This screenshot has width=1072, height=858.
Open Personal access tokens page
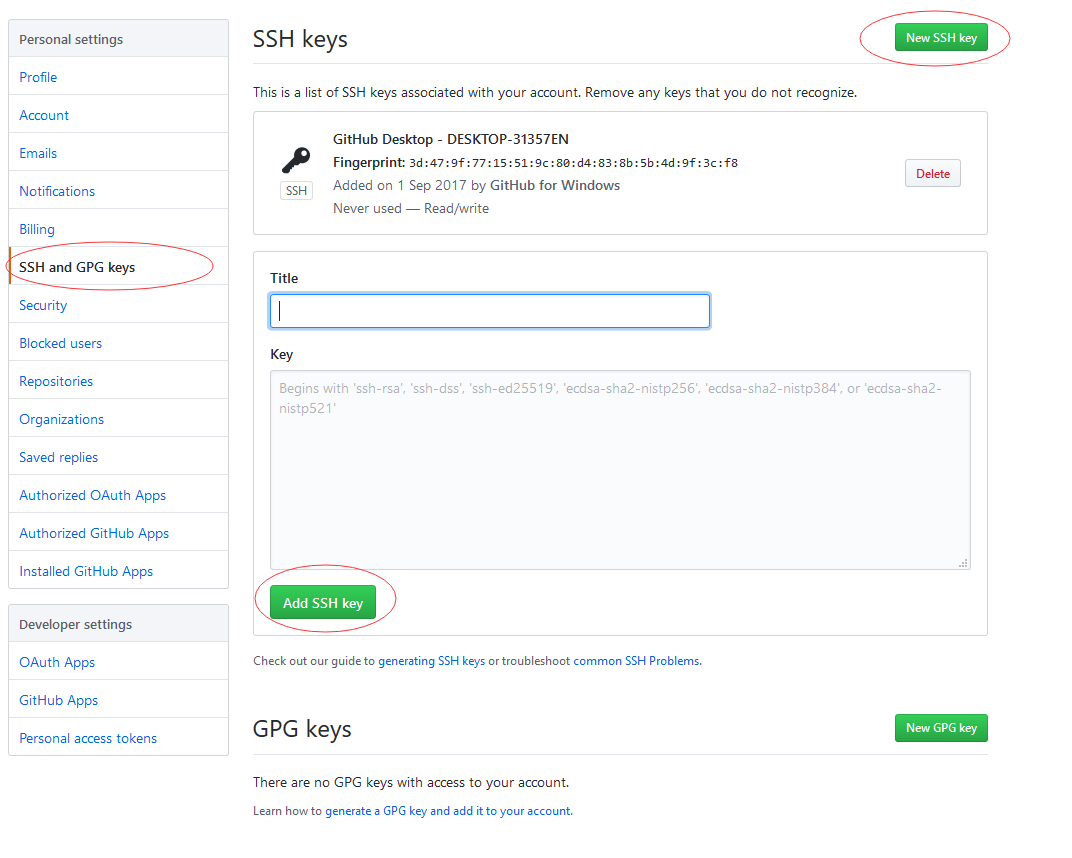[x=88, y=738]
